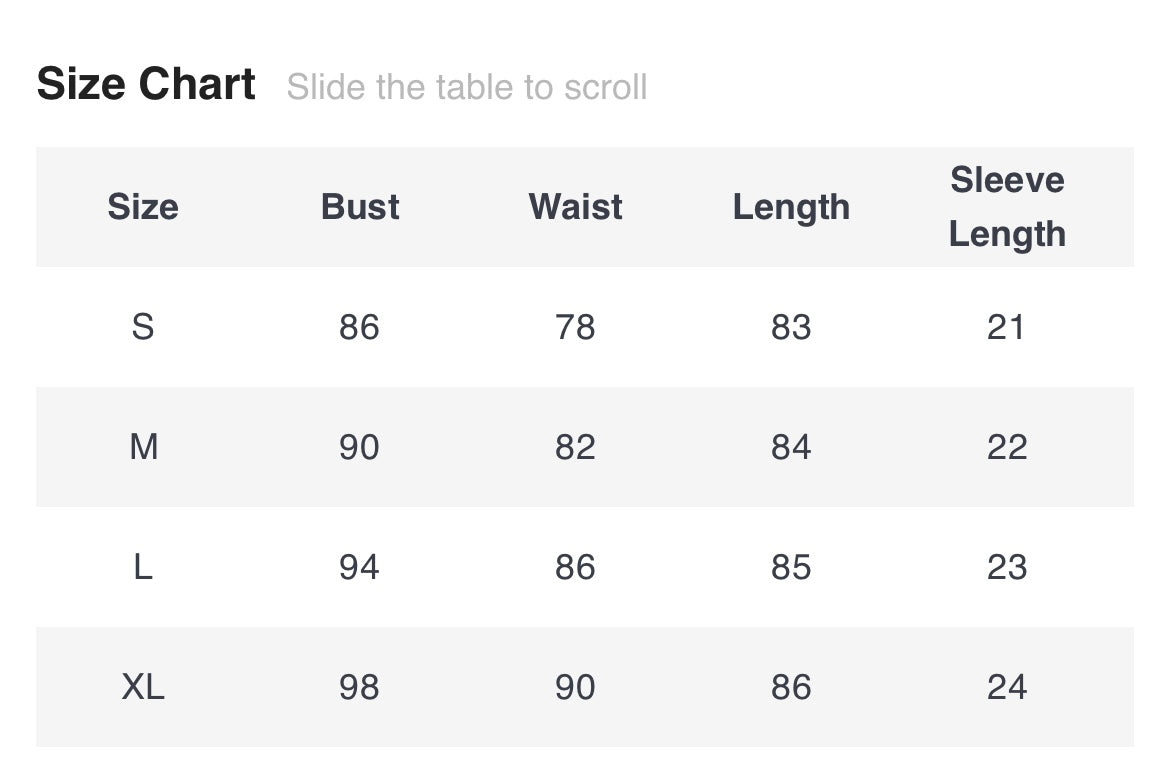
Task: Select the Bust column header
Action: [x=360, y=207]
